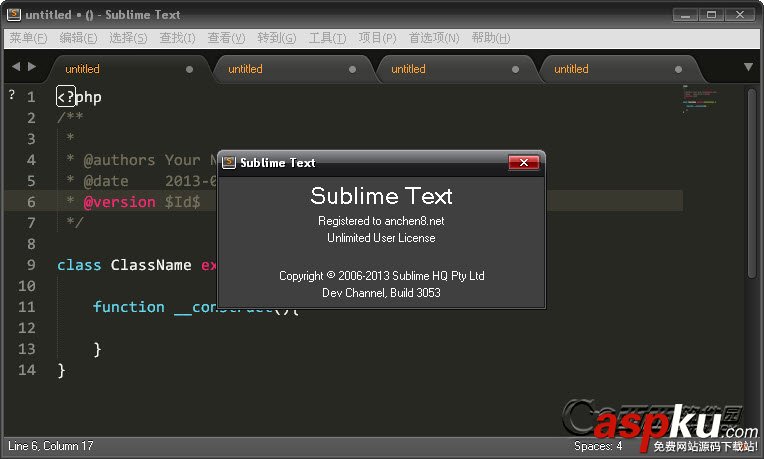The width and height of the screenshot is (764, 459).
Task: Open the 菜单(F) menu
Action: 28,38
